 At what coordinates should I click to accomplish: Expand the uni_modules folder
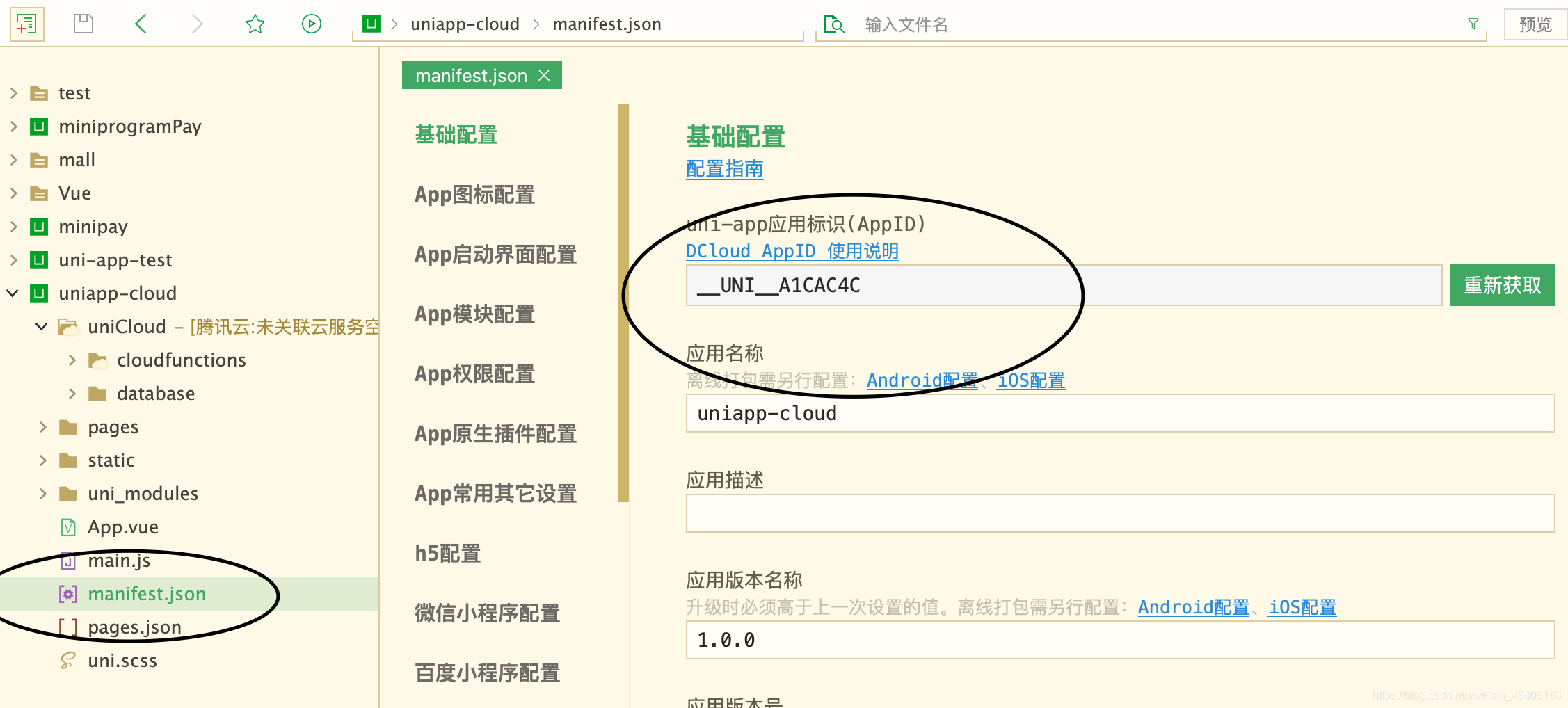click(x=42, y=494)
